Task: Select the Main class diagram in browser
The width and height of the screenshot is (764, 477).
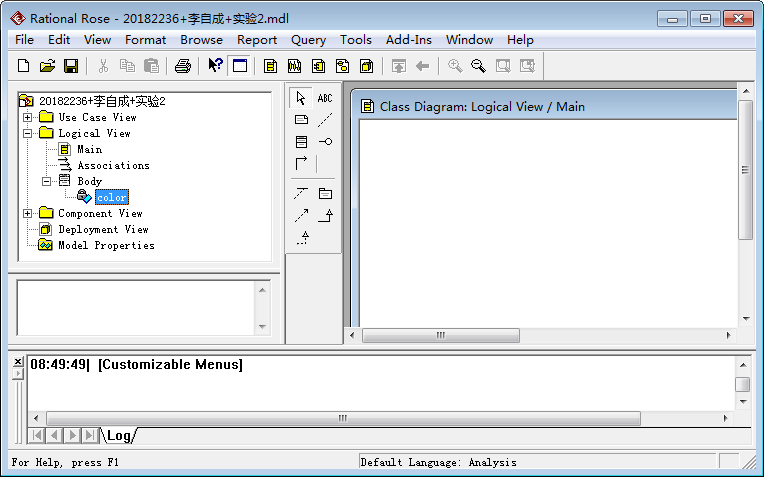Action: [89, 149]
